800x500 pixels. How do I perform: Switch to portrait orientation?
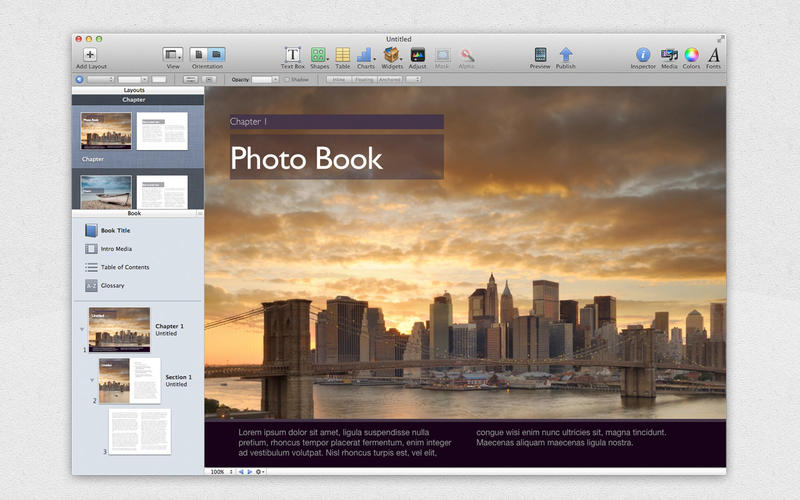point(199,54)
